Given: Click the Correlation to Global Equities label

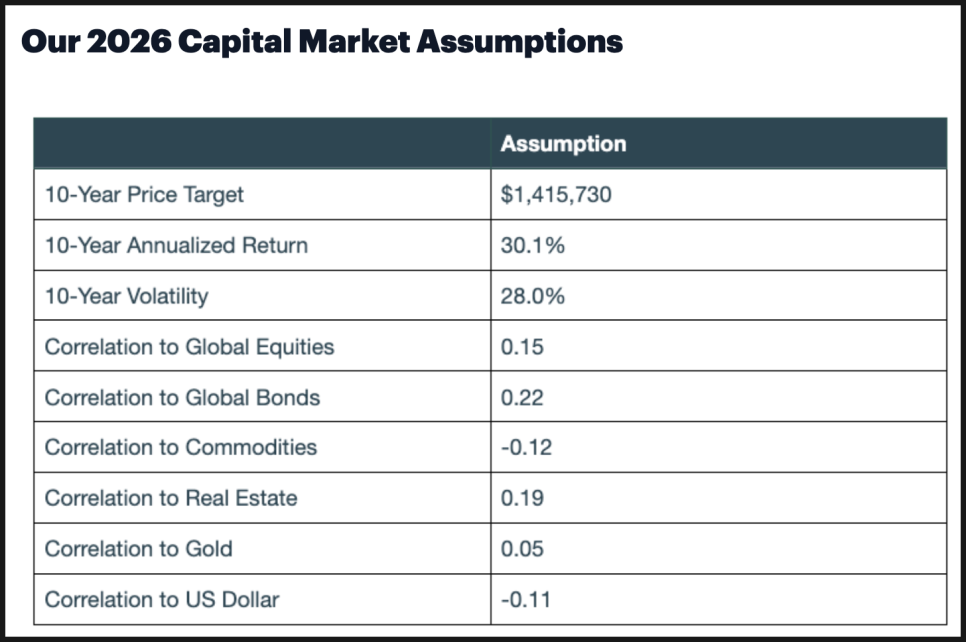Looking at the screenshot, I should 189,347.
